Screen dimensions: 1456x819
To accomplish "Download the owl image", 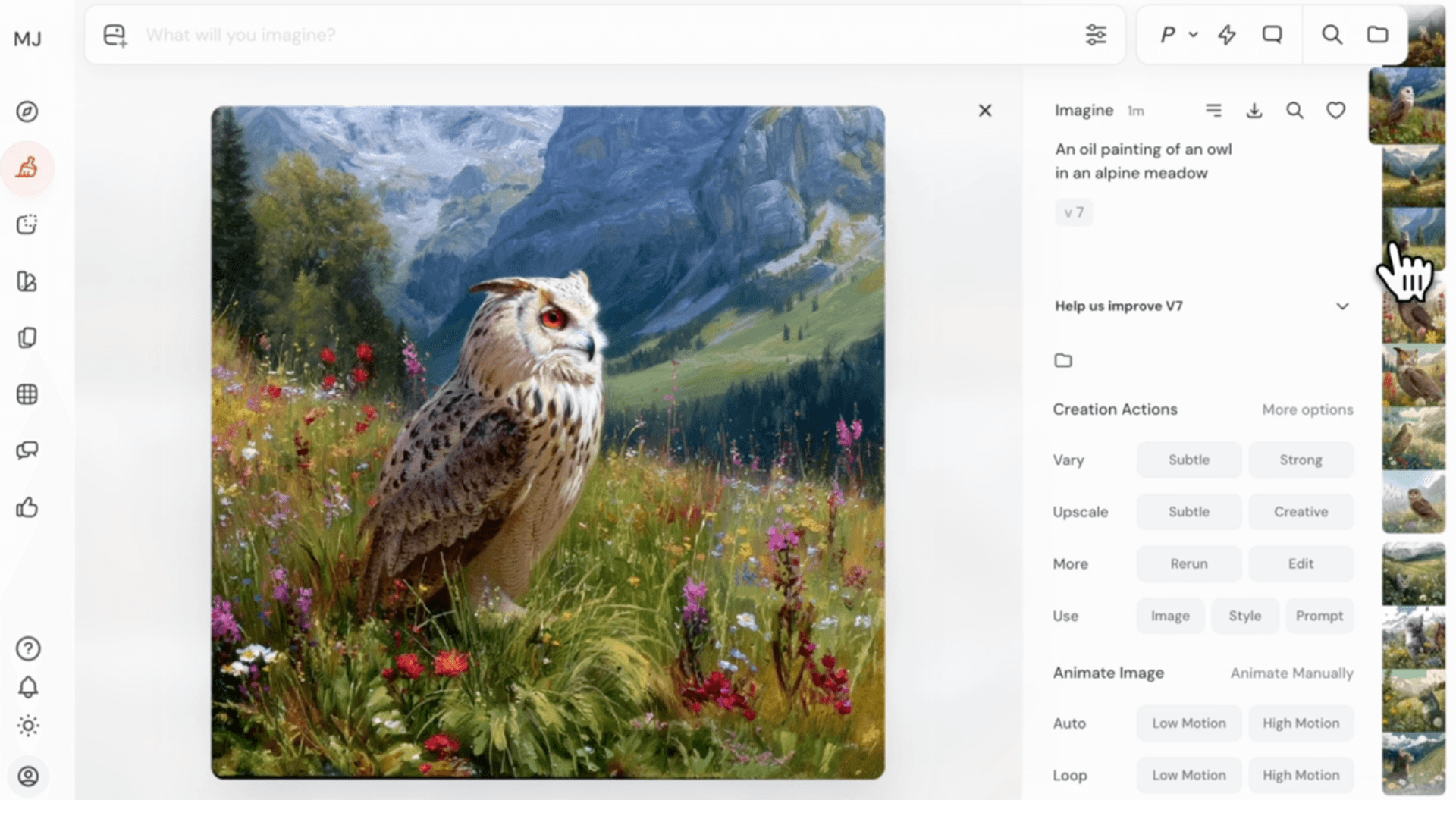I will [1254, 111].
